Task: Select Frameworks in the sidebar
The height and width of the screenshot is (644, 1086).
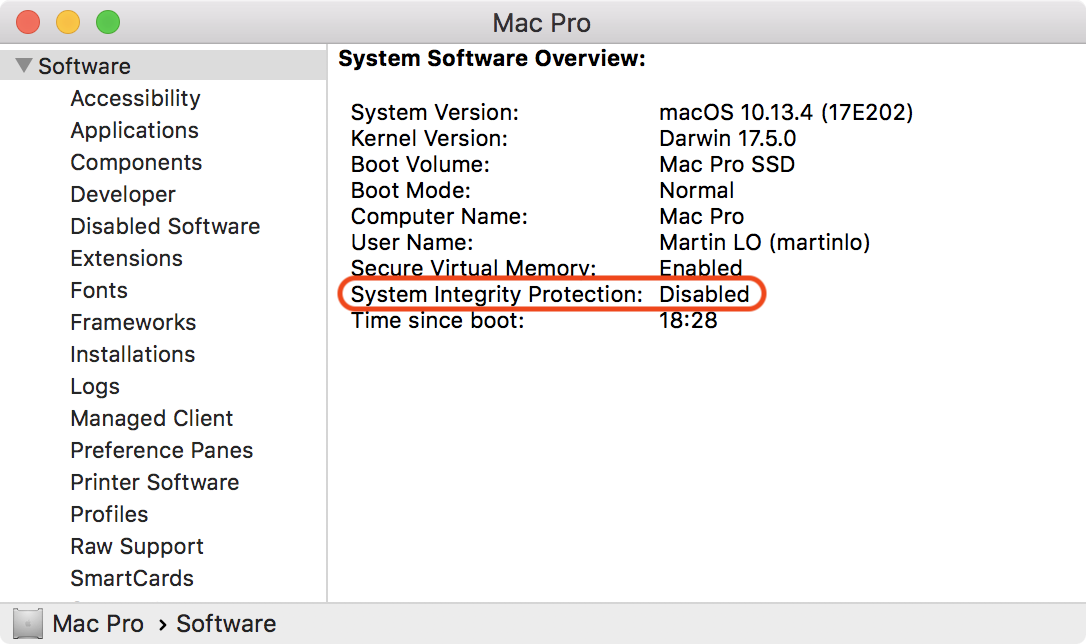Action: coord(133,322)
